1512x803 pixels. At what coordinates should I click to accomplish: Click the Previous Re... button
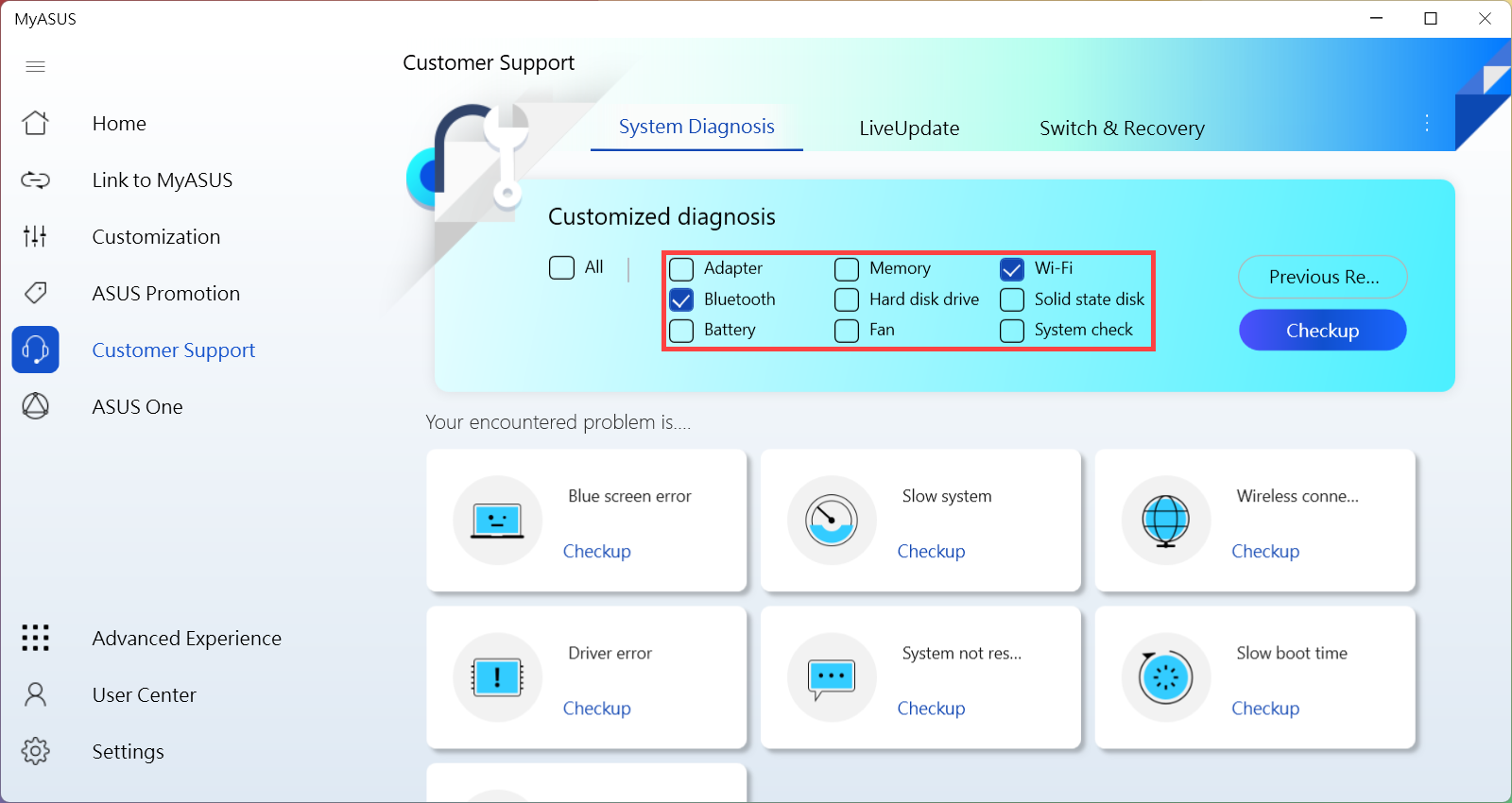(x=1323, y=277)
